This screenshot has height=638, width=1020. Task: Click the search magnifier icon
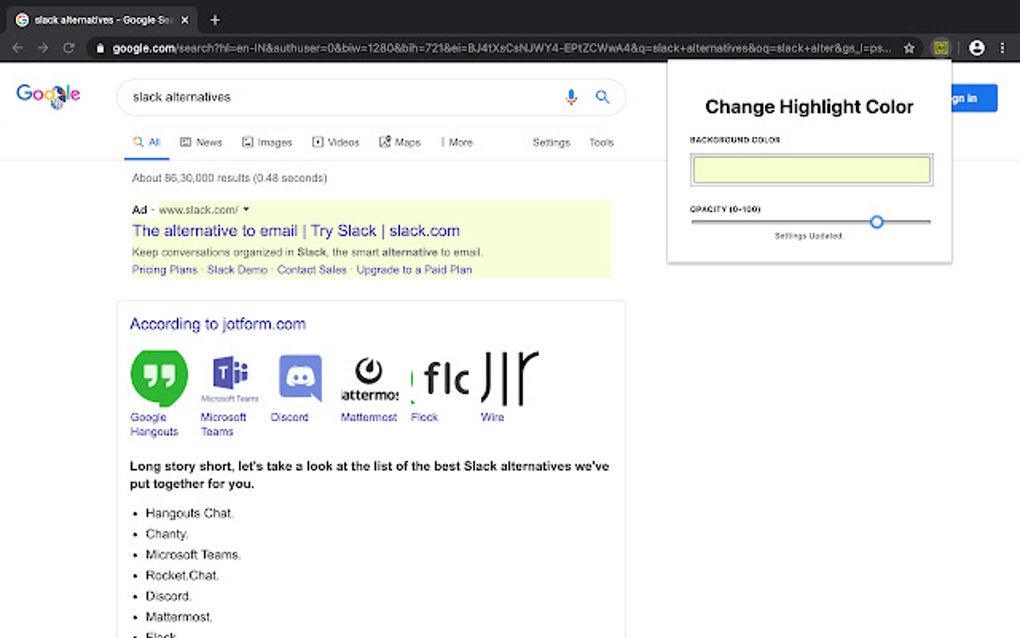[603, 97]
